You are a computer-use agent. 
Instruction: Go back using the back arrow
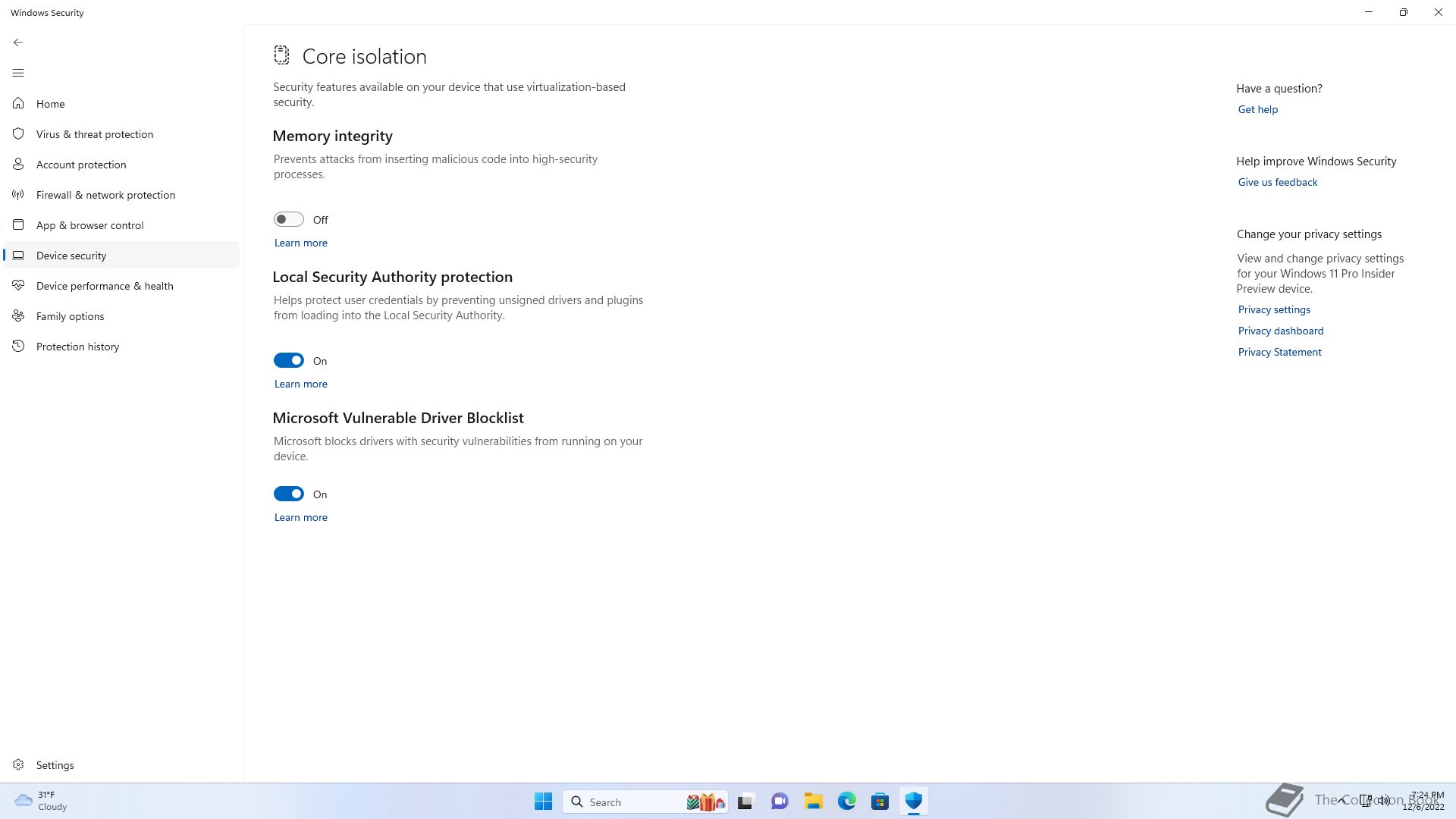(x=18, y=42)
